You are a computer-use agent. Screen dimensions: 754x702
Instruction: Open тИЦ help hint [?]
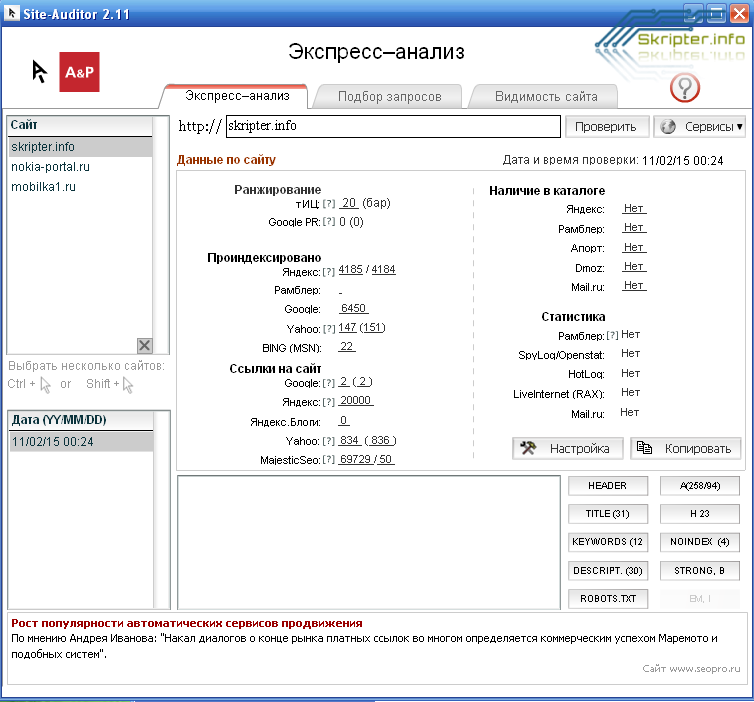329,204
